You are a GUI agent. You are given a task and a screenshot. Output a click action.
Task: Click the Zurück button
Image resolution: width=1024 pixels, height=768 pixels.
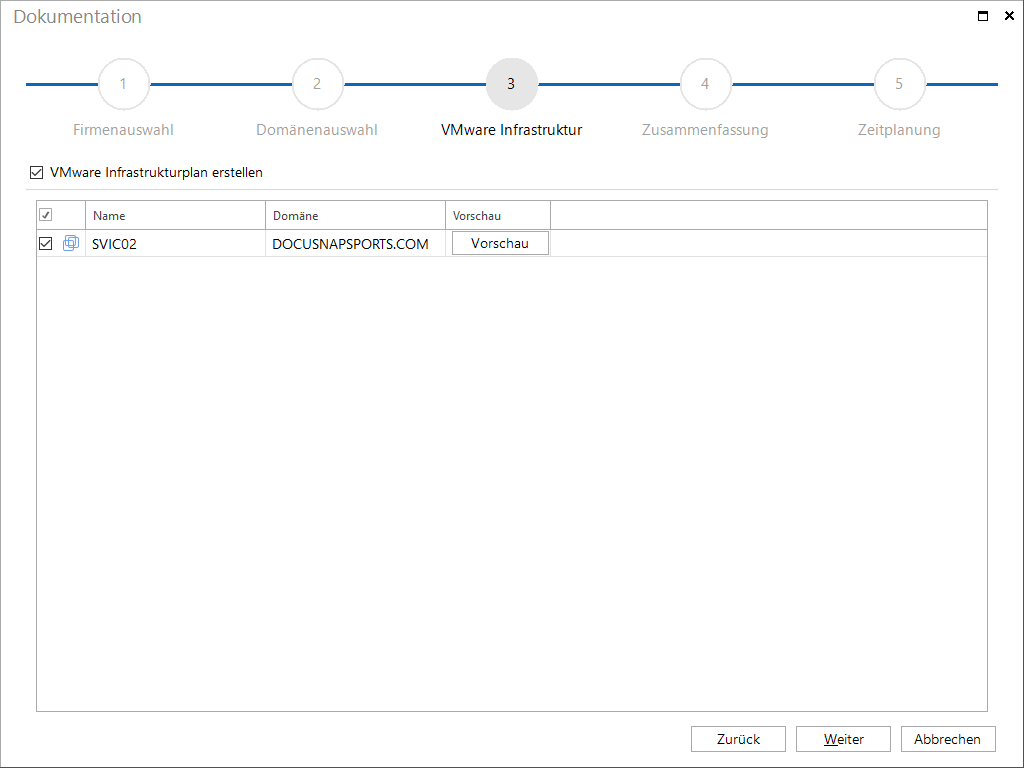(x=739, y=739)
